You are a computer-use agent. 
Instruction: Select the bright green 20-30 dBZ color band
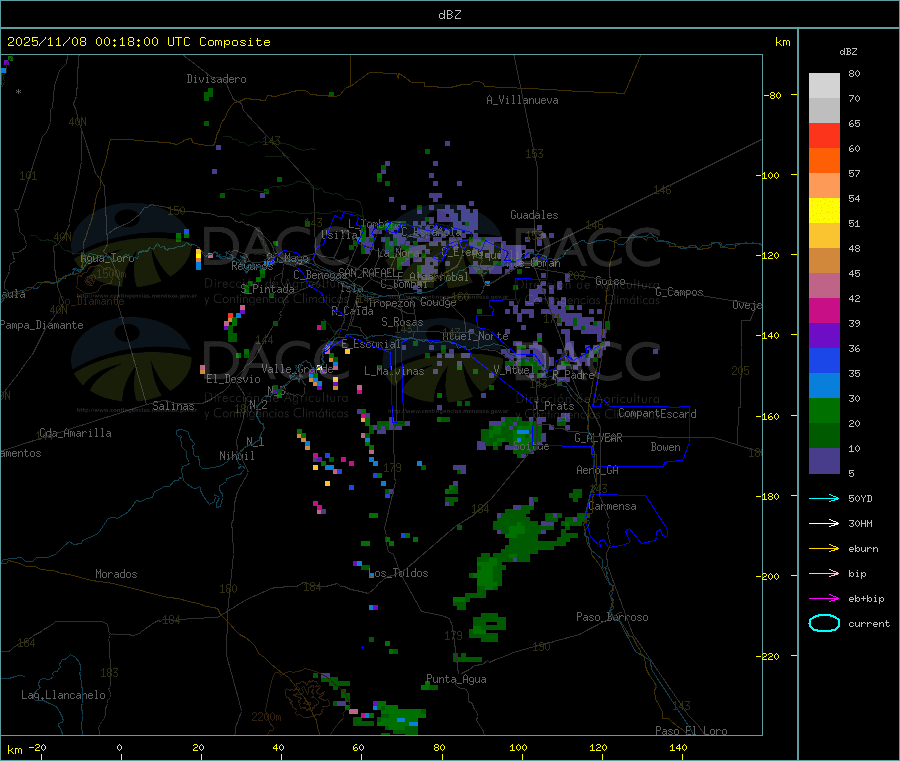point(824,410)
